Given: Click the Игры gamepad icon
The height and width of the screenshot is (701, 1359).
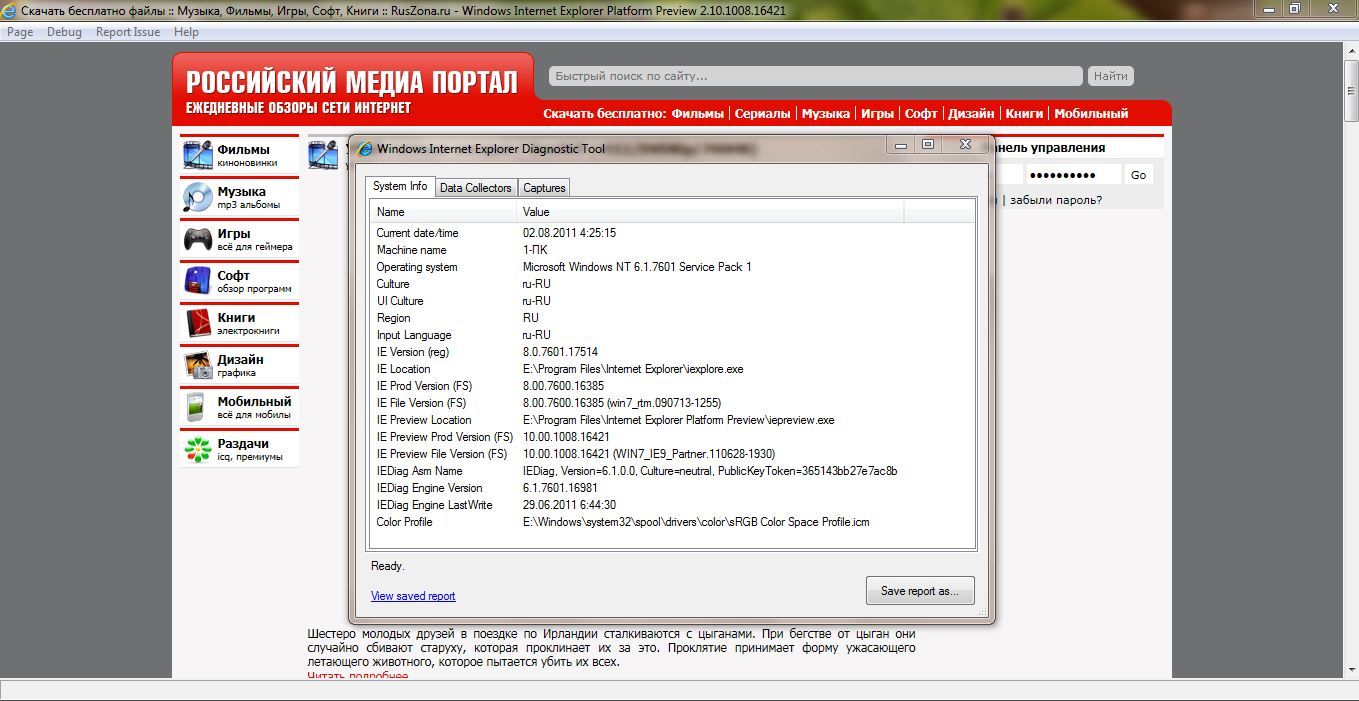Looking at the screenshot, I should [197, 239].
